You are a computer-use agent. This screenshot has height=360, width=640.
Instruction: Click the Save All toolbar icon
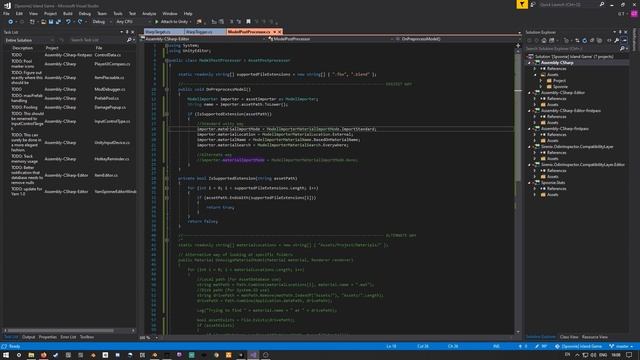(58, 22)
